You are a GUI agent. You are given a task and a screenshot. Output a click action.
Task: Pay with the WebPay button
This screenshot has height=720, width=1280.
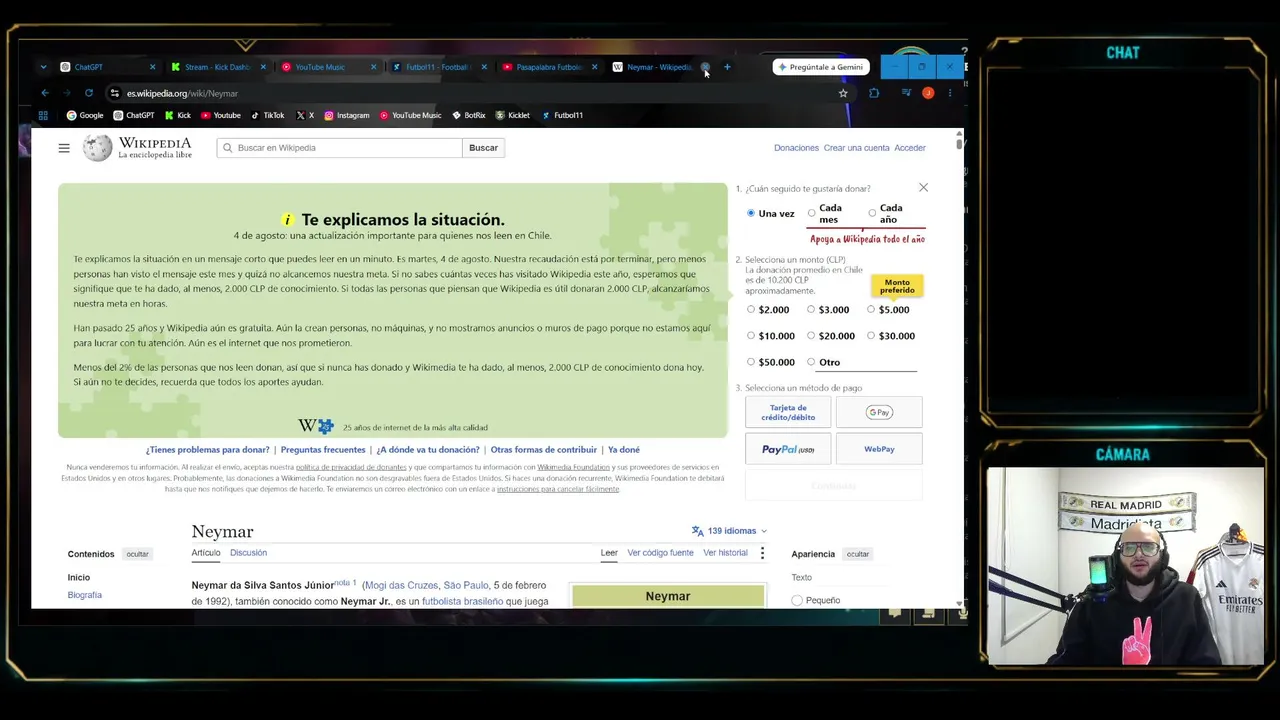tap(879, 449)
